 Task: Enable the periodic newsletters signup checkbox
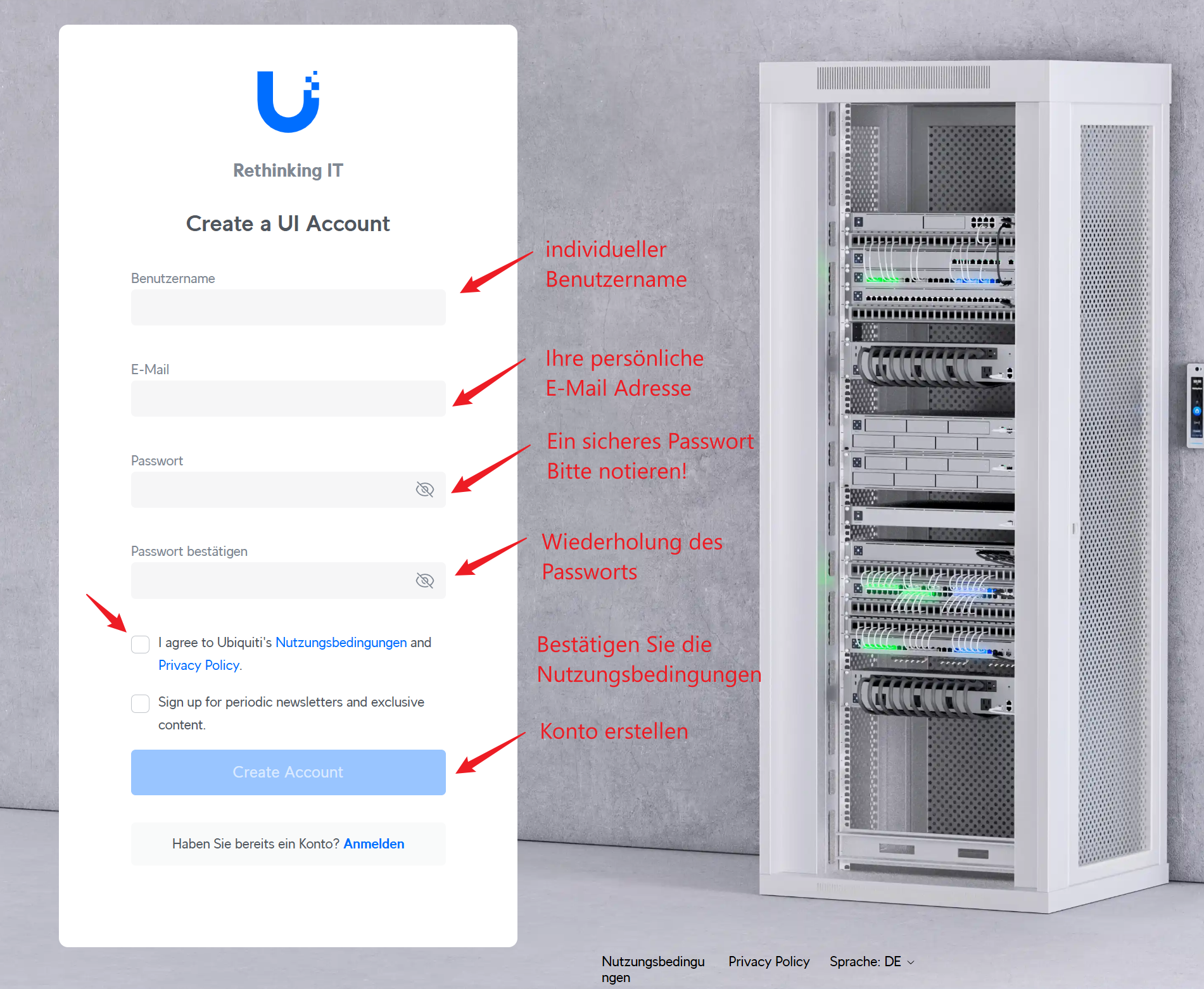click(x=141, y=703)
